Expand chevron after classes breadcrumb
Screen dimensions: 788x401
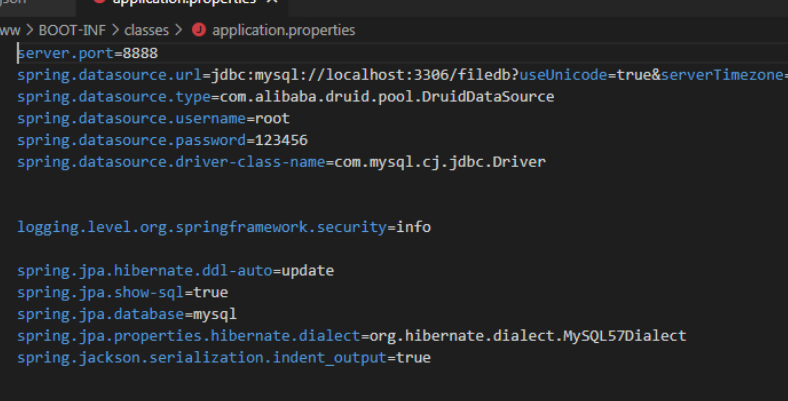178,30
